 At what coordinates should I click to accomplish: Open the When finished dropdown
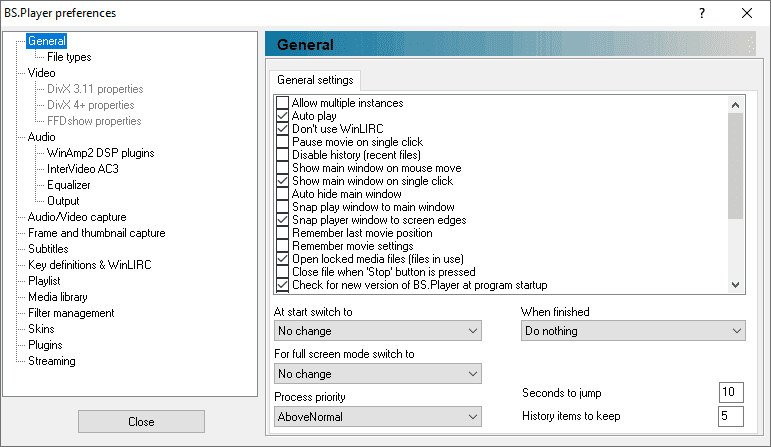[x=633, y=331]
